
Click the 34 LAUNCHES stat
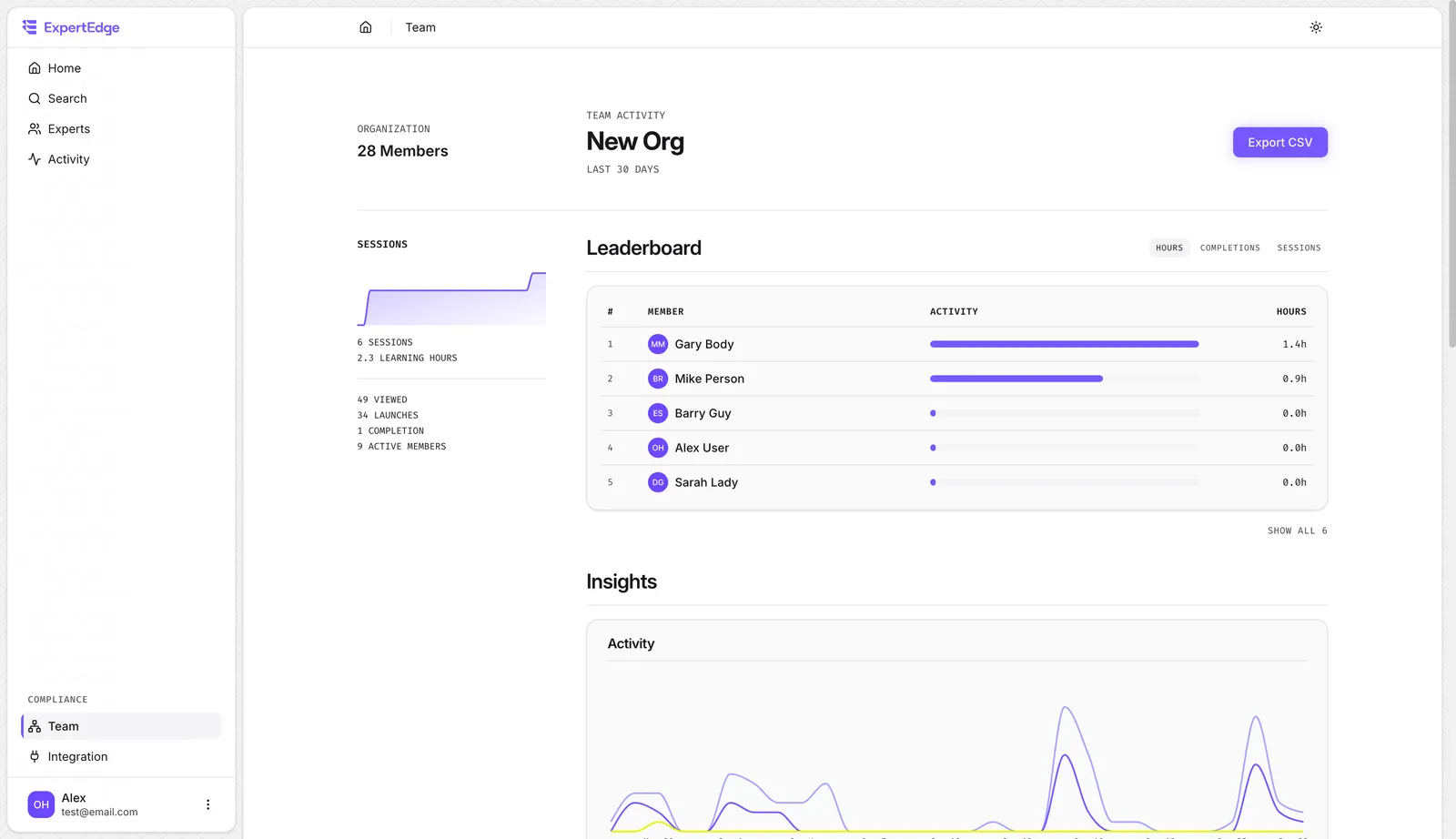[x=388, y=415]
